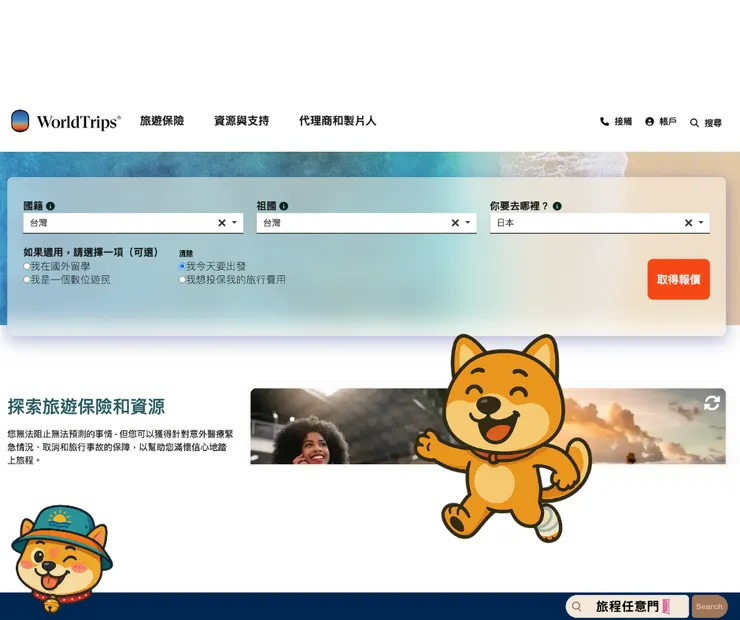Select 我在國外留學 radio option
The image size is (740, 620).
27,266
